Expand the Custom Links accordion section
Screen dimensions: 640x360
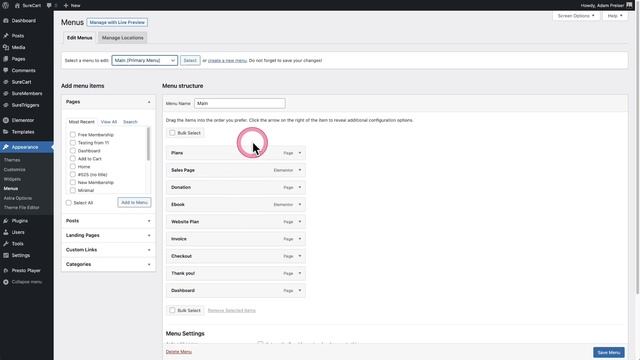point(108,250)
